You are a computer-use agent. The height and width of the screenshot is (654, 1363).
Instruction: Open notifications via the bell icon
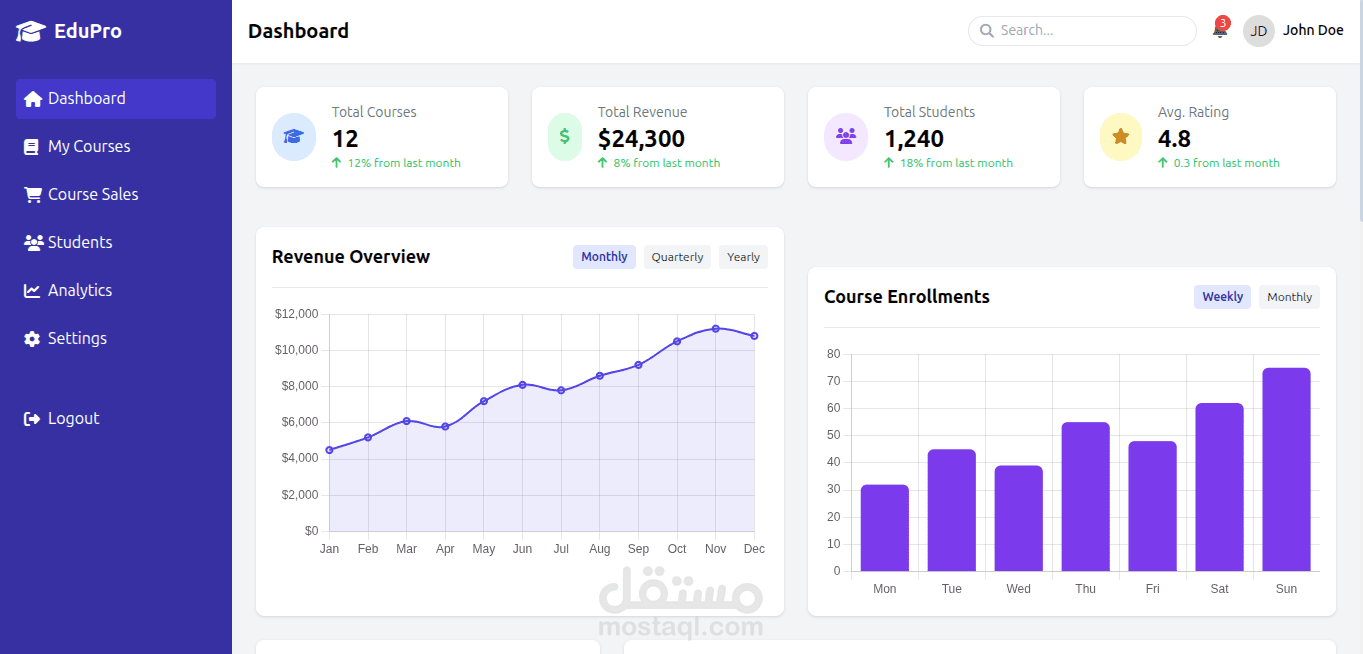tap(1220, 30)
